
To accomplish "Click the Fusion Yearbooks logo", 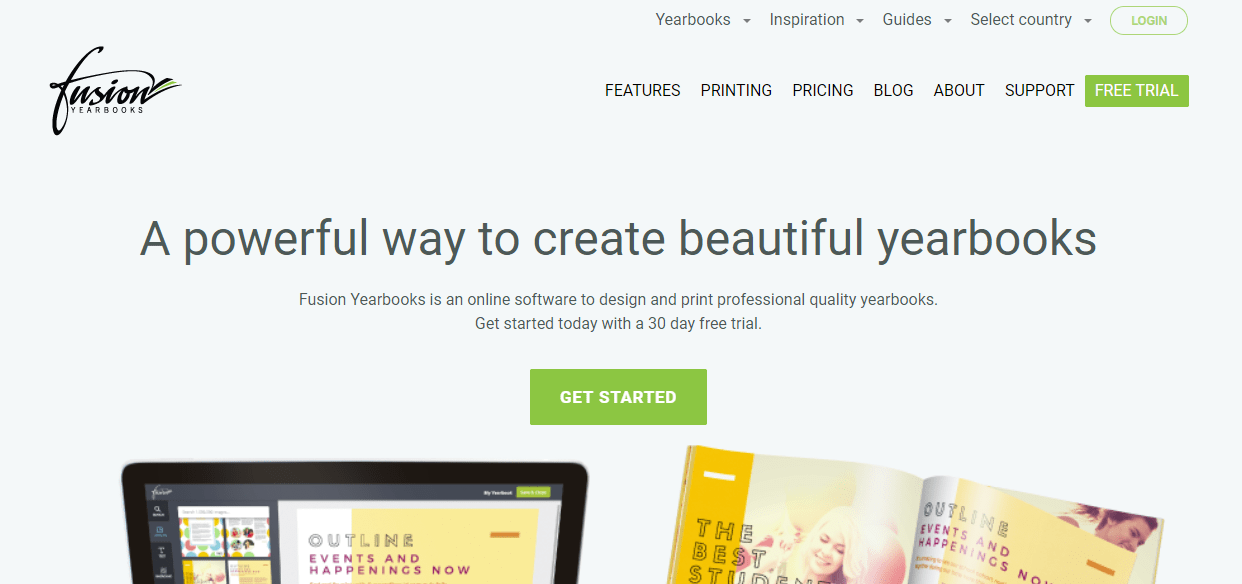I will 115,90.
